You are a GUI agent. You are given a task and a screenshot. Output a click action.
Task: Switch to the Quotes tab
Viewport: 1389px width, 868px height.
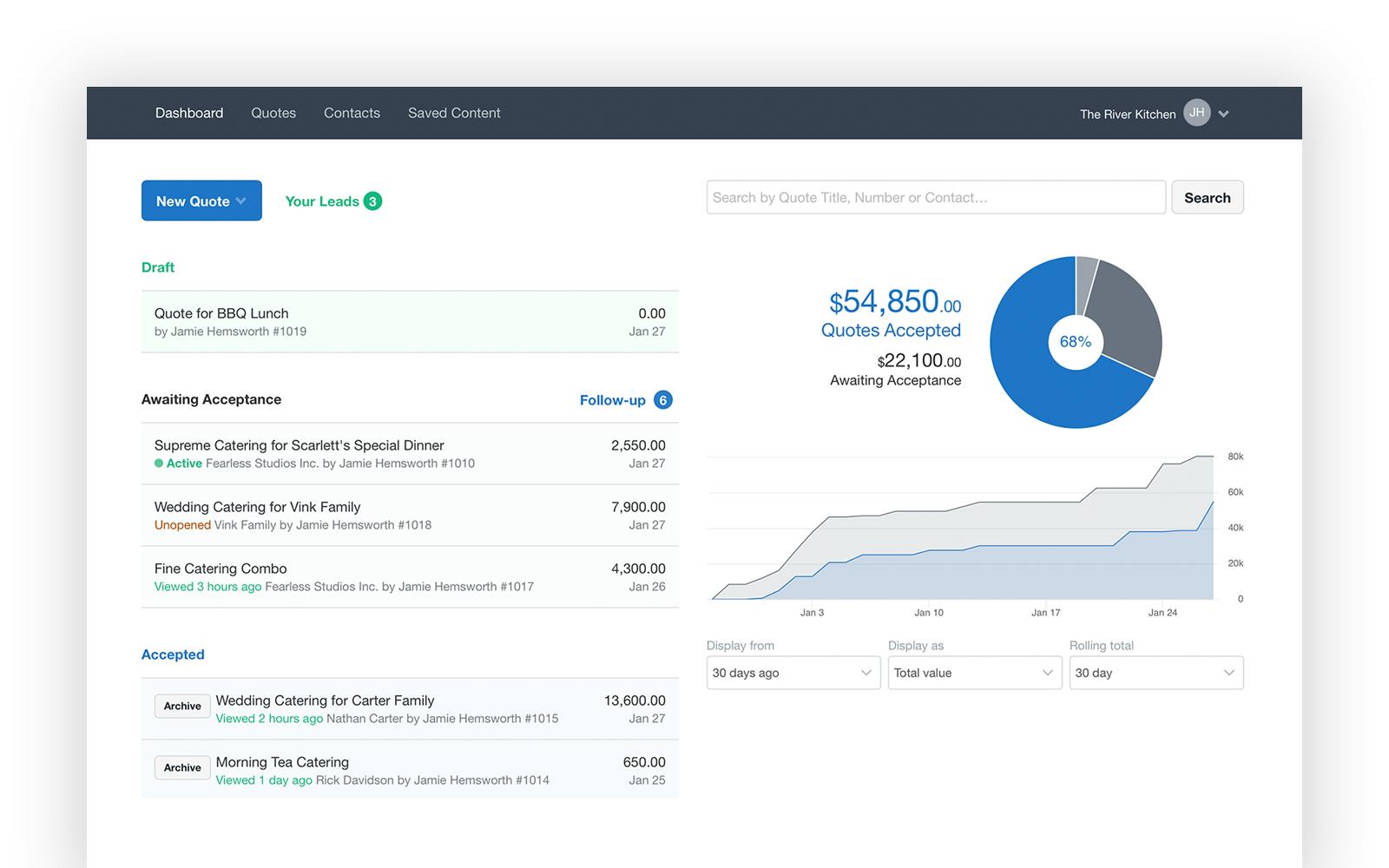click(x=273, y=113)
